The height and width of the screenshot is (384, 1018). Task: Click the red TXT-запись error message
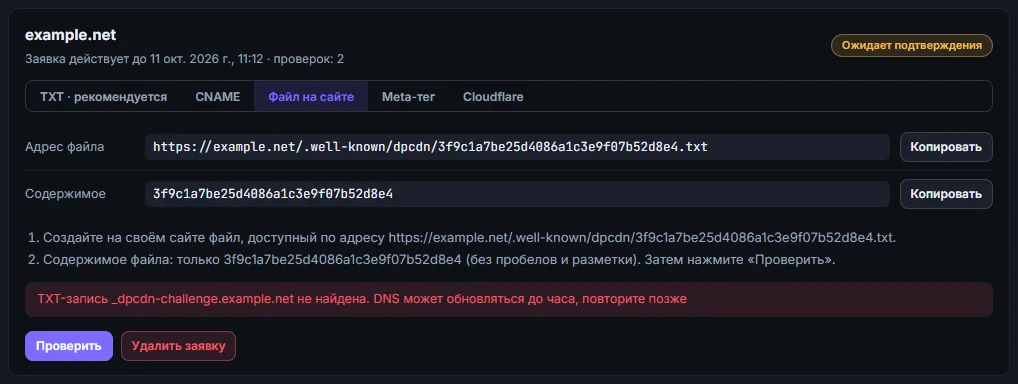click(x=509, y=300)
